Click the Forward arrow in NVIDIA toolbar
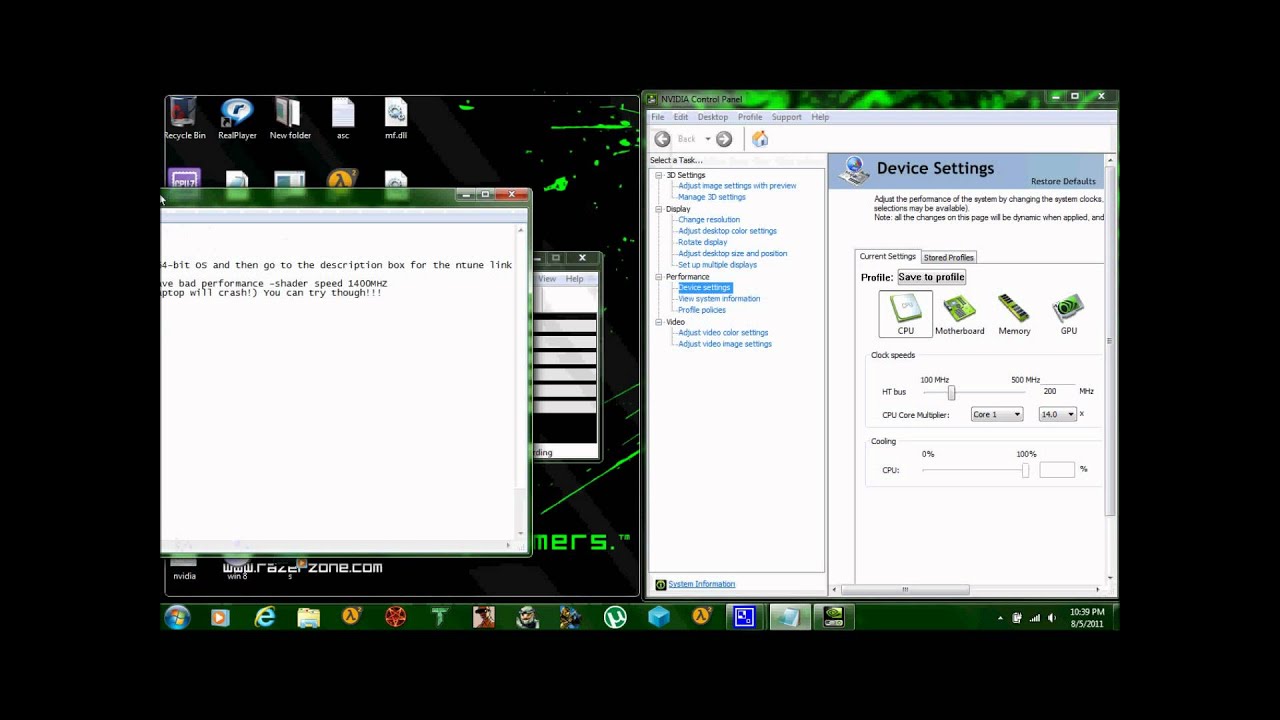 pos(724,139)
